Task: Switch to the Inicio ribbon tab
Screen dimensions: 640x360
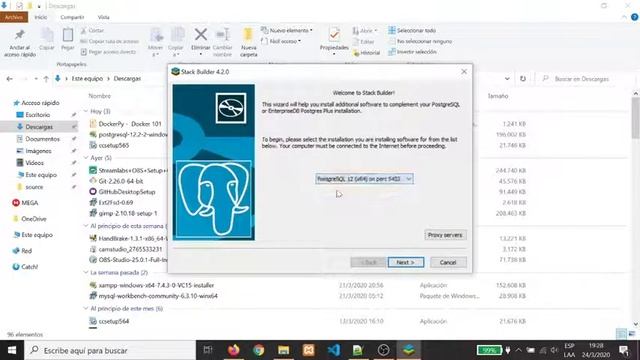Action: click(41, 17)
